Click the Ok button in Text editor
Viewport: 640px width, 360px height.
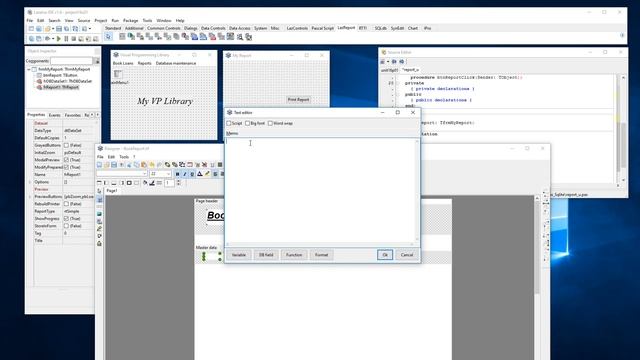pos(385,255)
